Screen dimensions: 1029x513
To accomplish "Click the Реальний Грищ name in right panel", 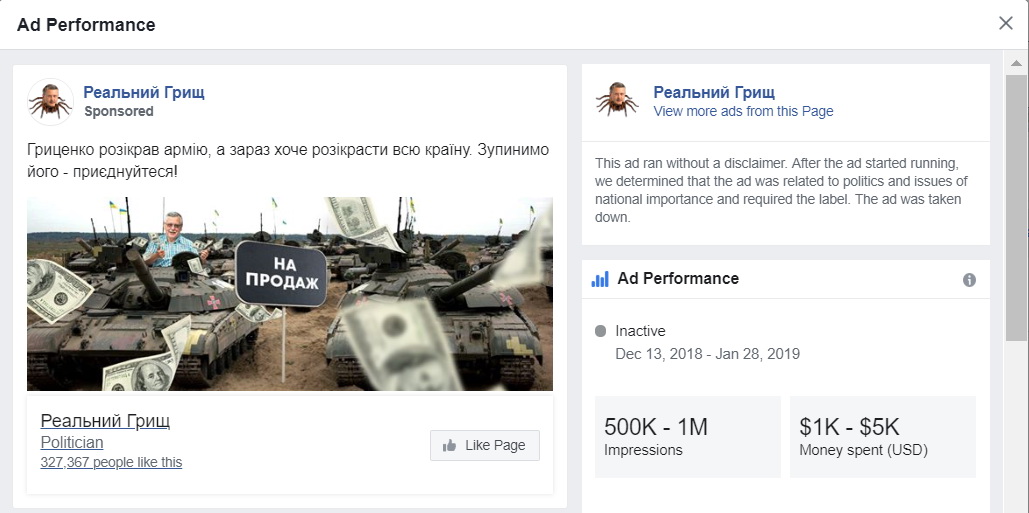I will point(714,92).
